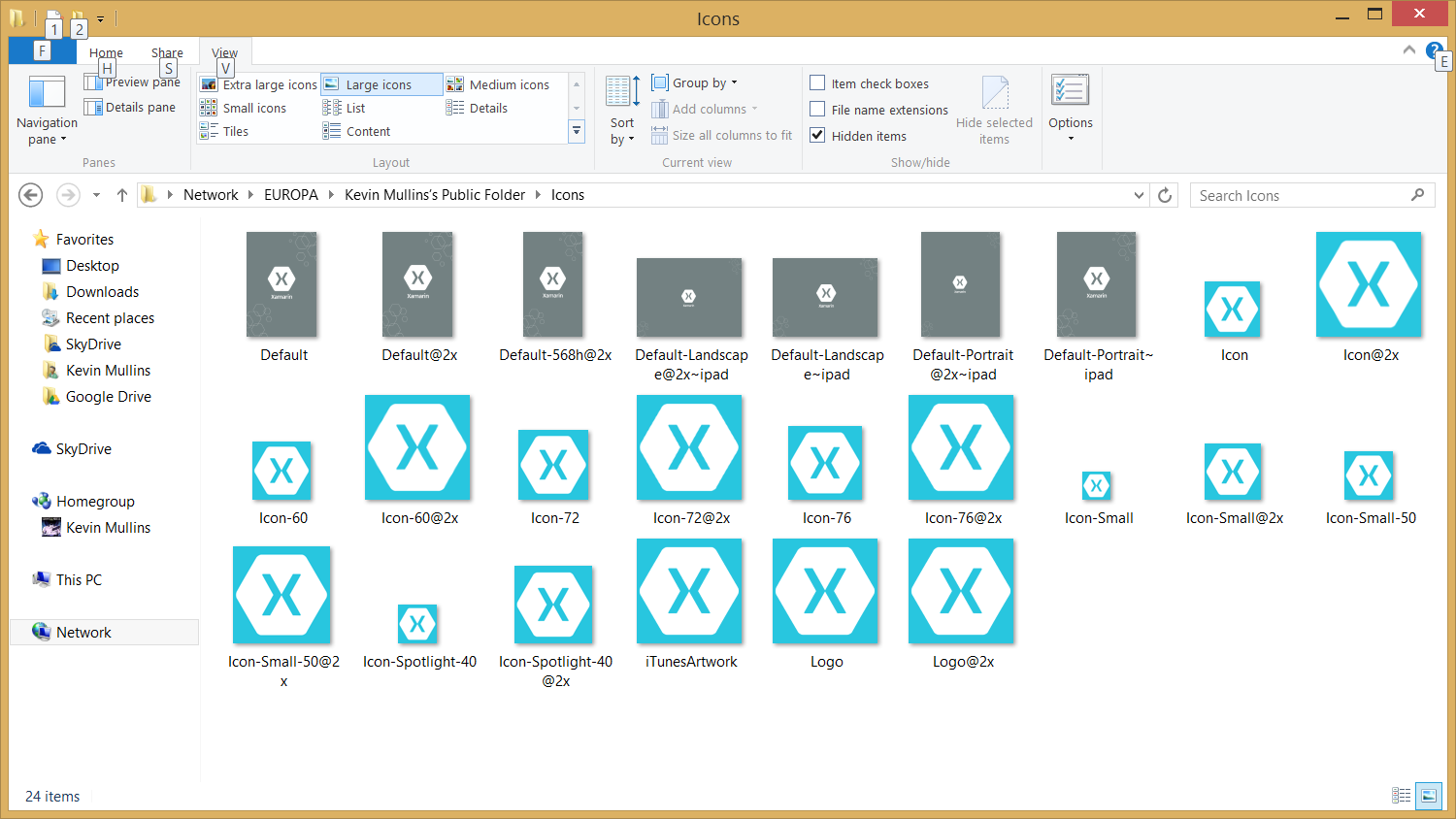Expand the layout gallery more arrow

pyautogui.click(x=577, y=131)
